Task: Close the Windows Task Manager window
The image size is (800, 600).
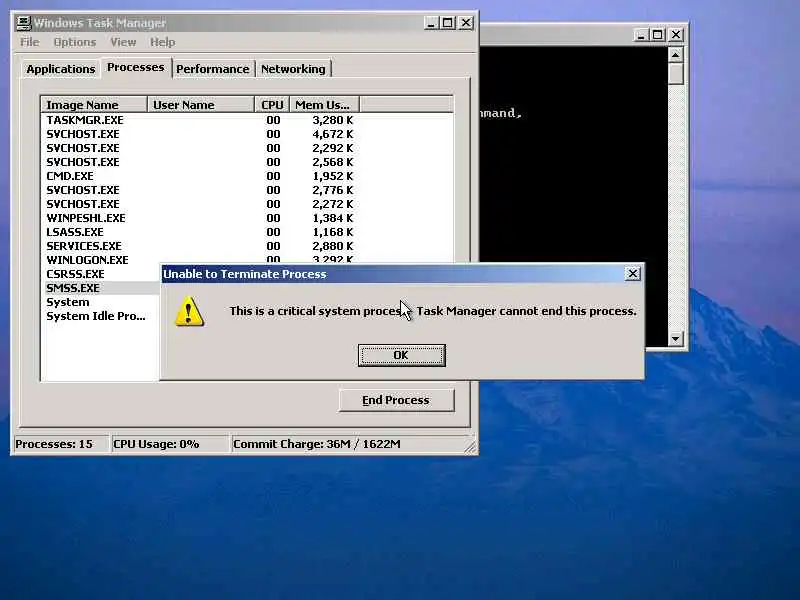Action: pyautogui.click(x=466, y=23)
